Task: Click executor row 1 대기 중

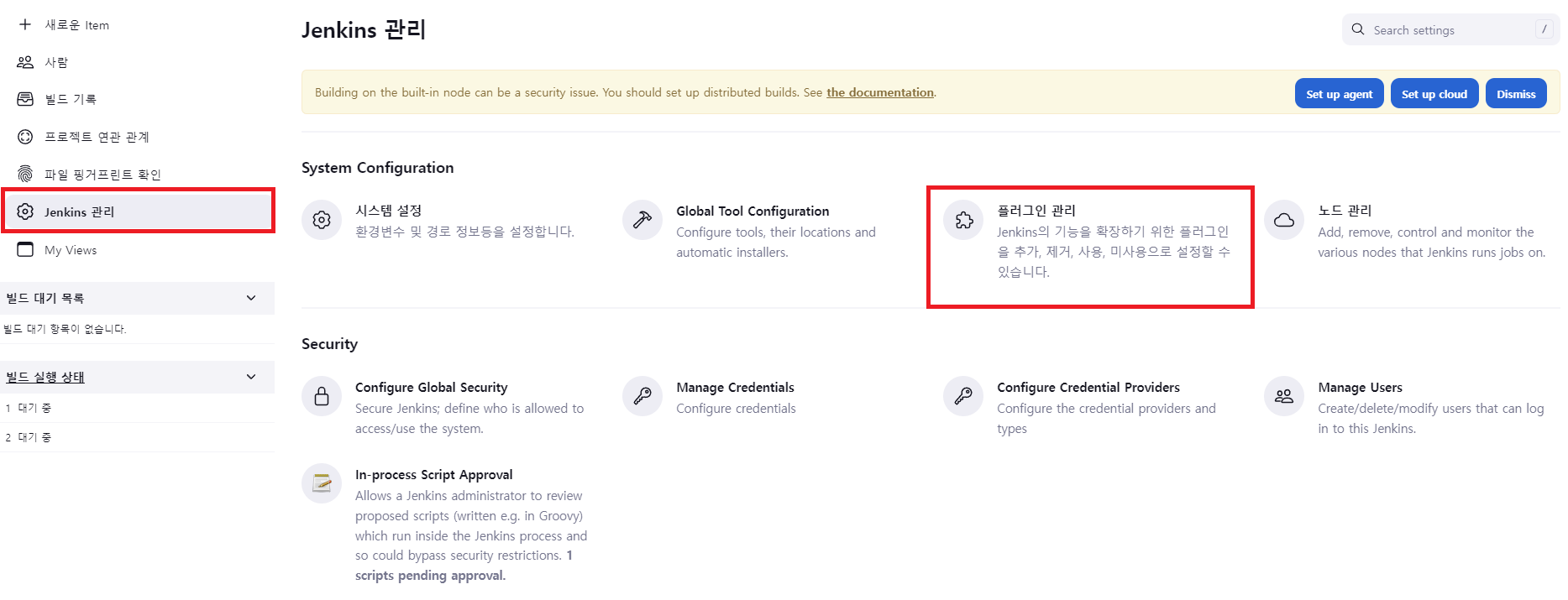Action: click(x=29, y=408)
